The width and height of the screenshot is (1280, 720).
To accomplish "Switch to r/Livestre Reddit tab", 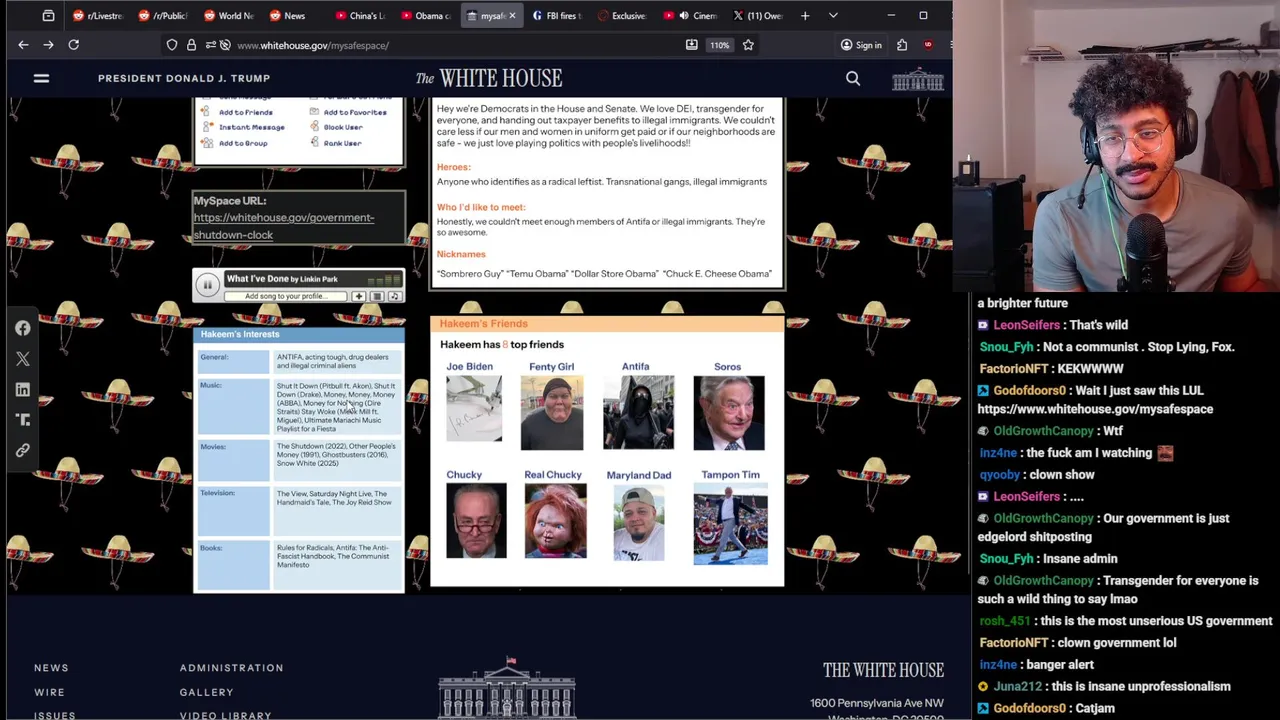I will 98,16.
